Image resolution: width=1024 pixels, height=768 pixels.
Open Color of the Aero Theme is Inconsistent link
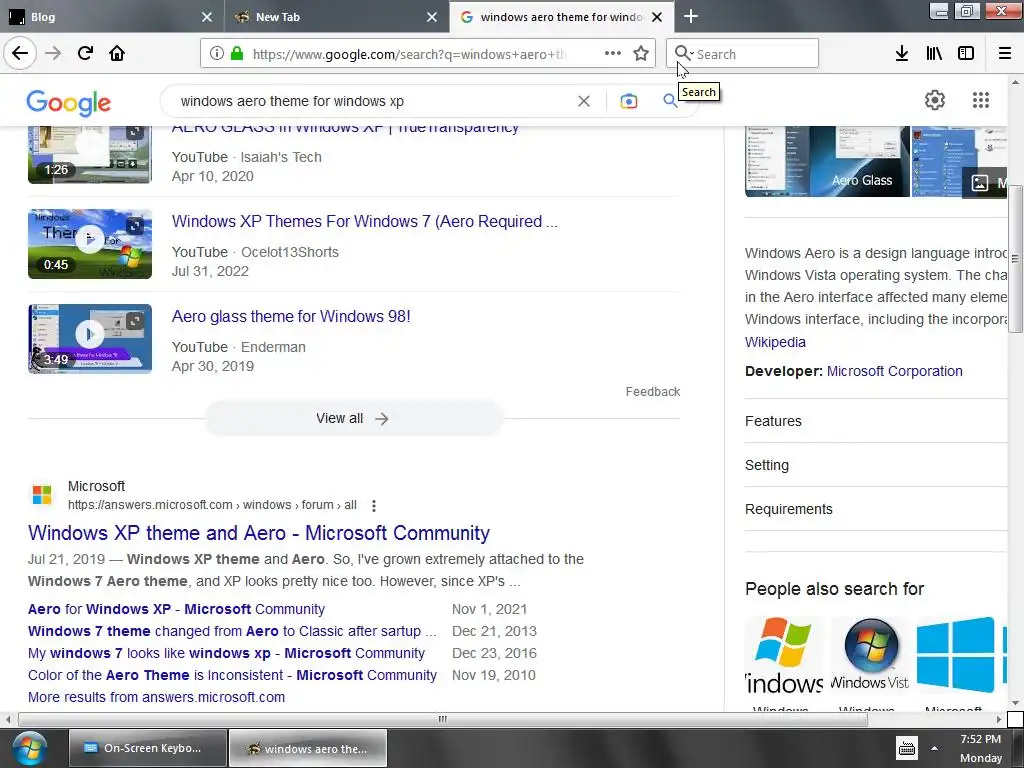tap(232, 675)
